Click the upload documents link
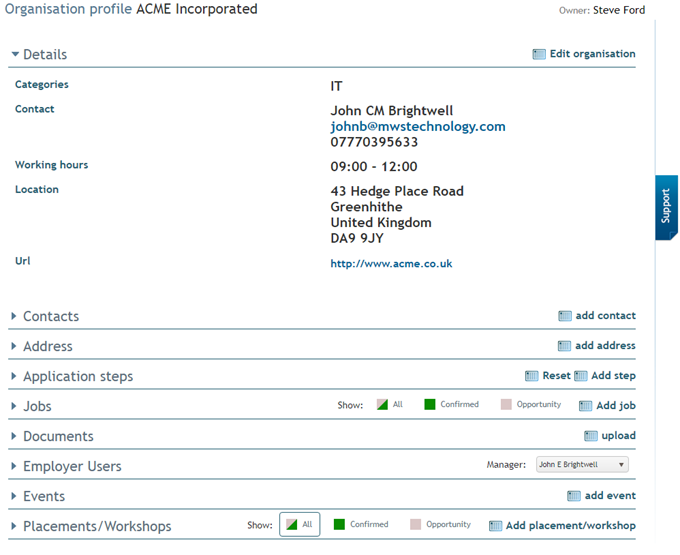 tap(618, 435)
